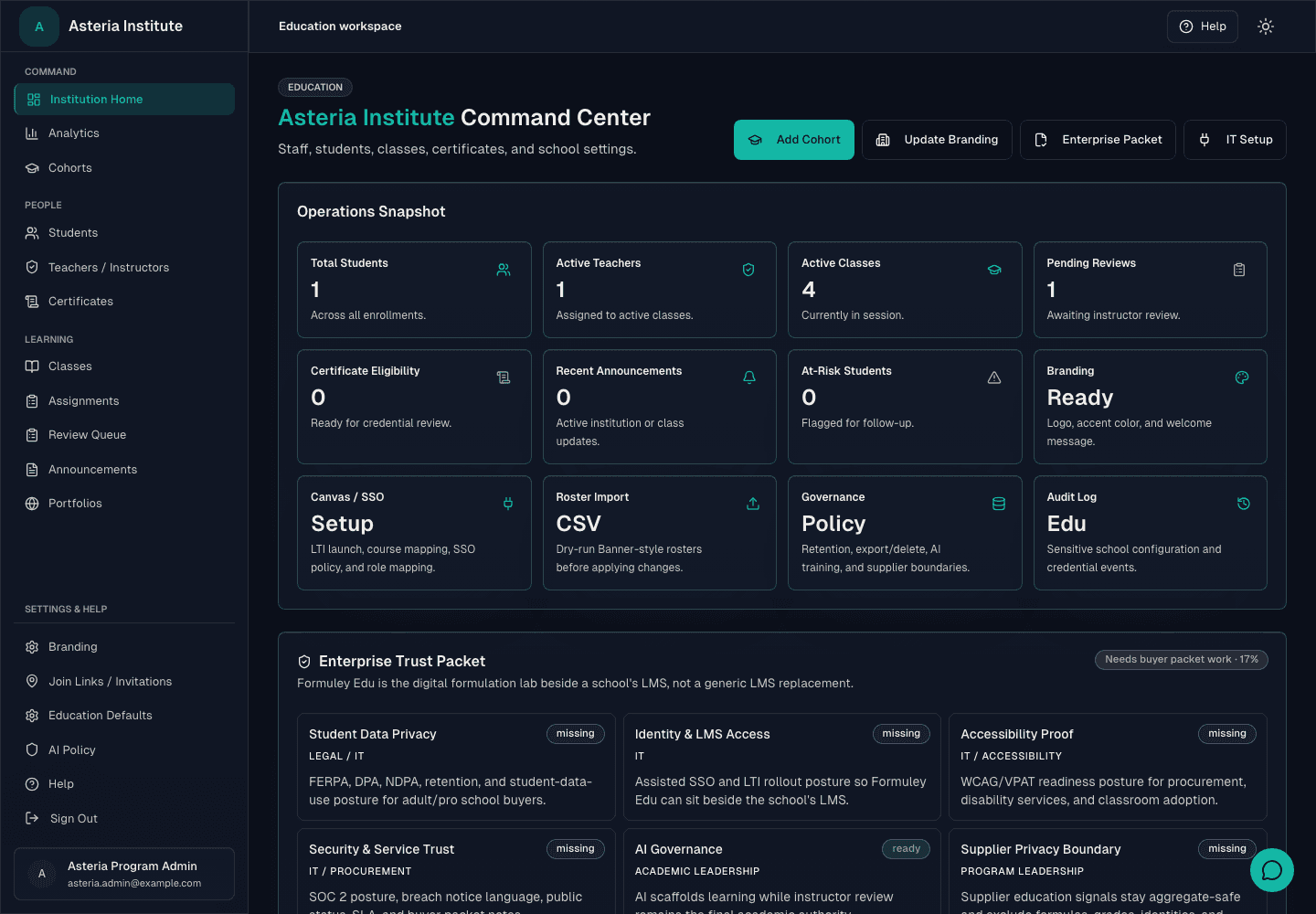
Task: Open Certificates in sidebar
Action: point(124,302)
